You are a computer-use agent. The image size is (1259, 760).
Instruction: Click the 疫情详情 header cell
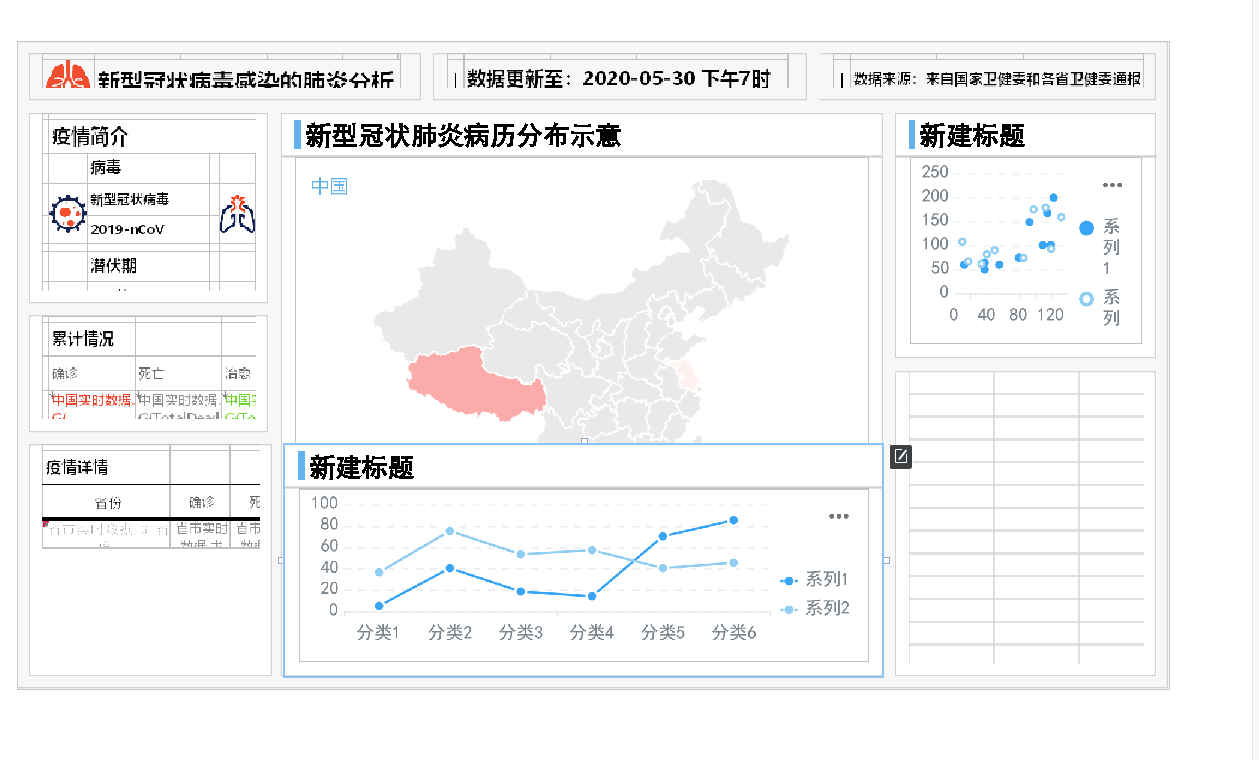coord(106,467)
